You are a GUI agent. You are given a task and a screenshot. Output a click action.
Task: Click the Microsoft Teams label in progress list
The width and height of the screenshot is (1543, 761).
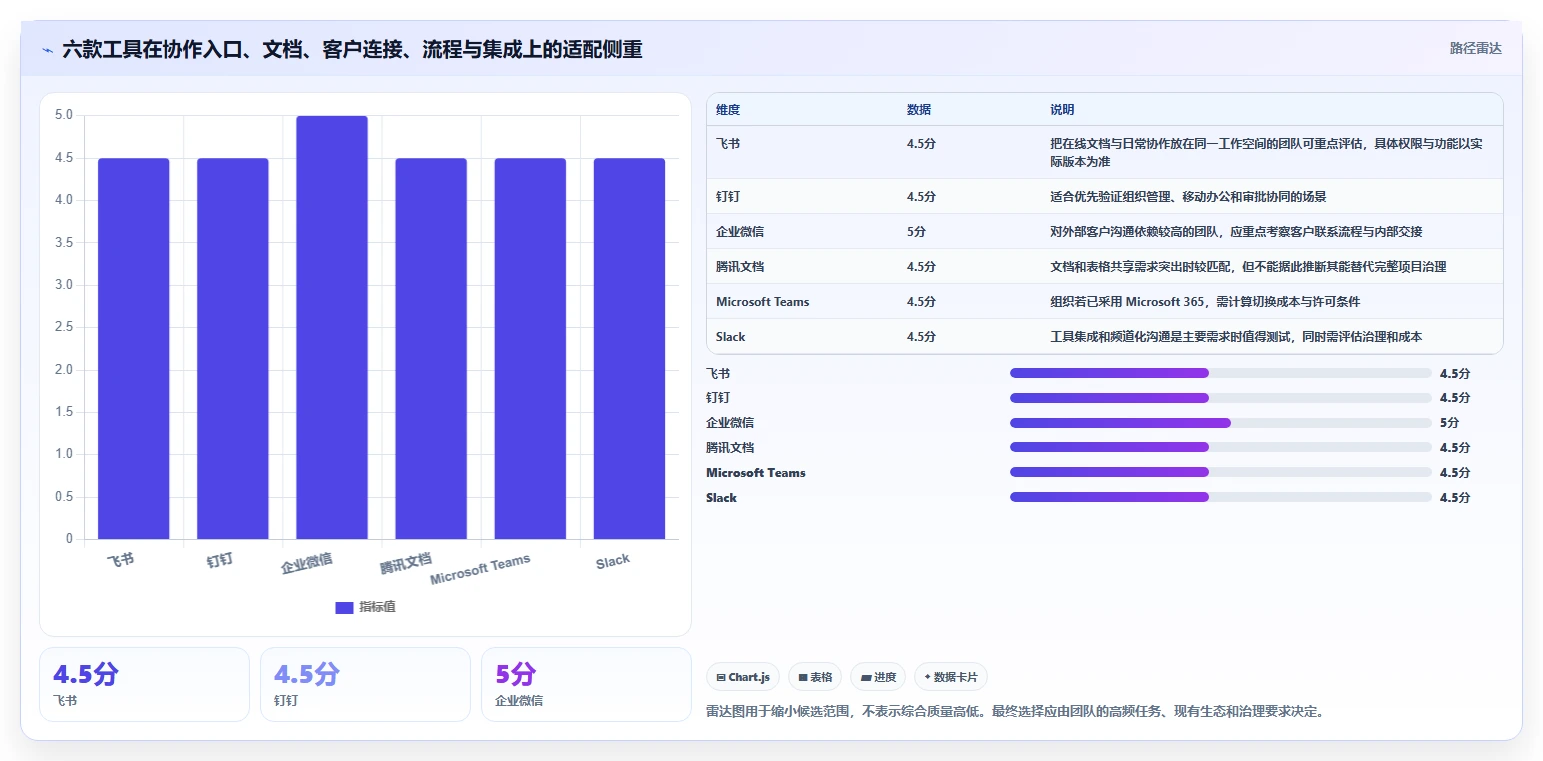pos(756,472)
